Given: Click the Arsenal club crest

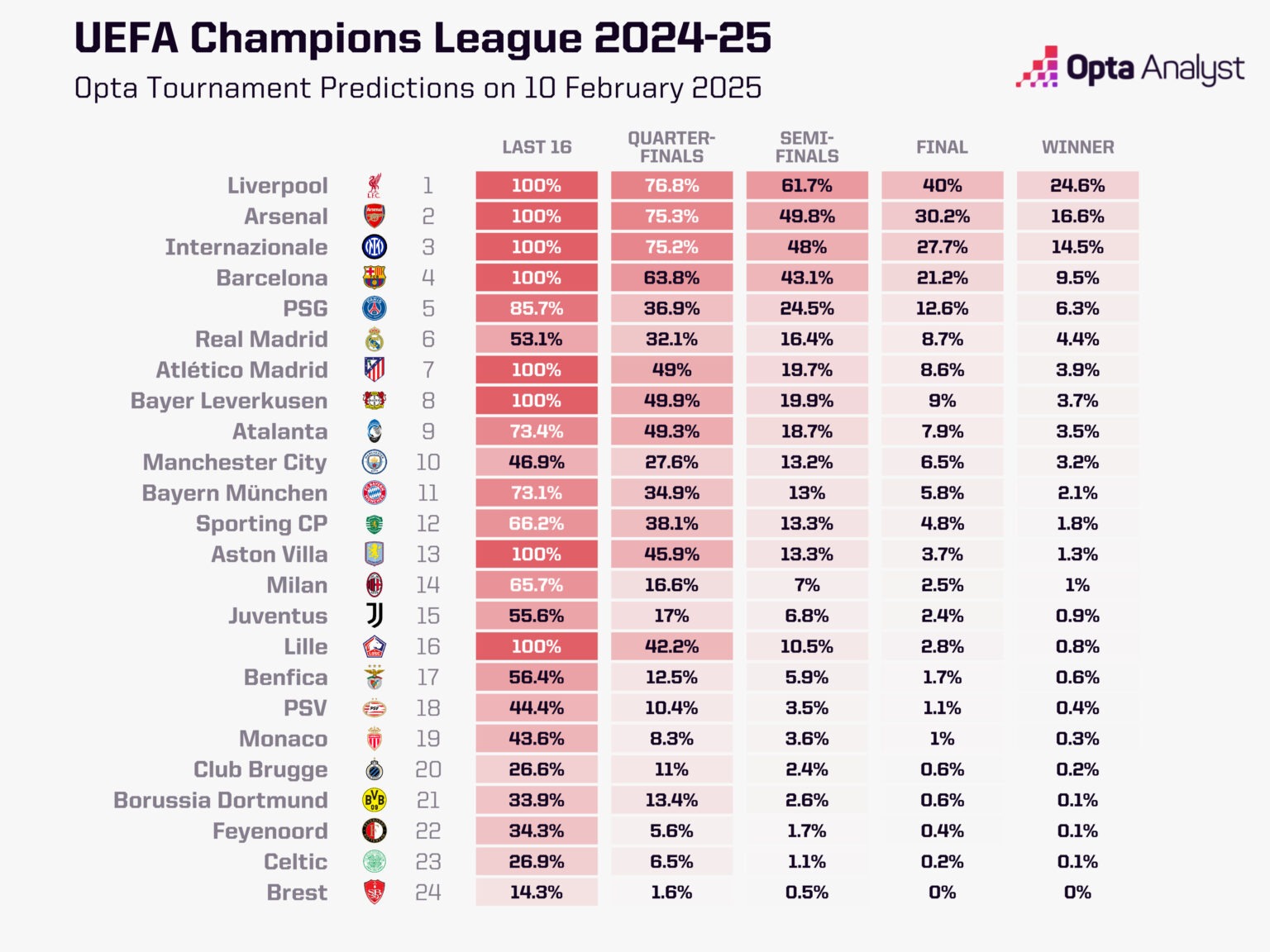Looking at the screenshot, I should coord(375,217).
